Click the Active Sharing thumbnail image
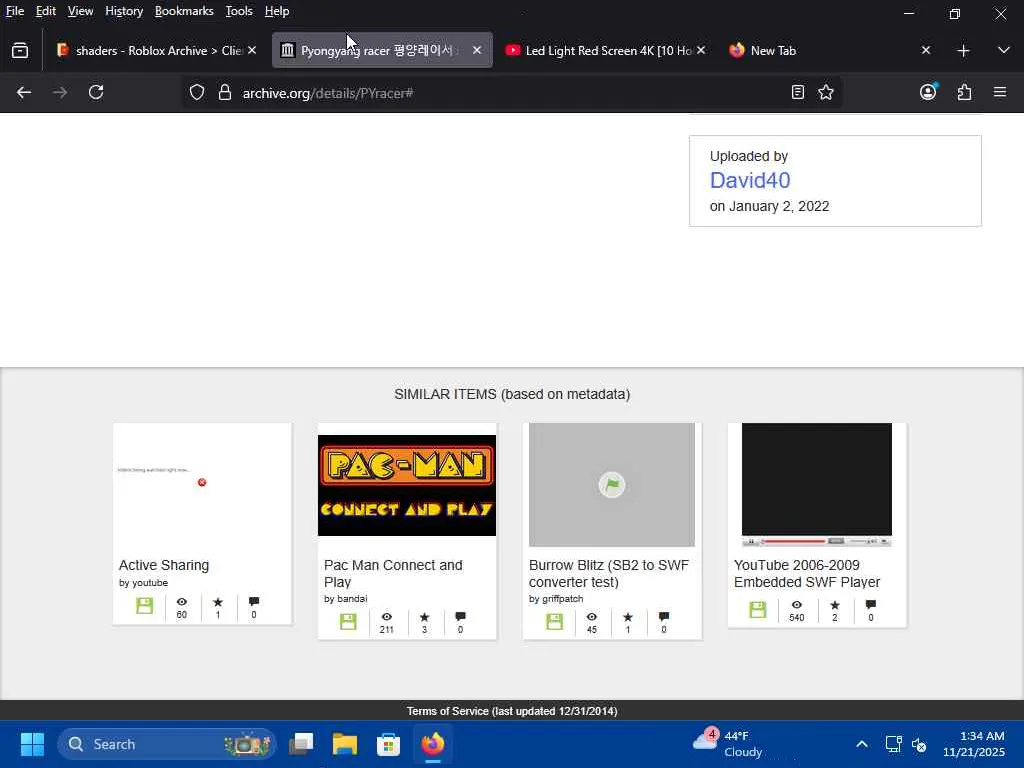The height and width of the screenshot is (768, 1024). 202,485
